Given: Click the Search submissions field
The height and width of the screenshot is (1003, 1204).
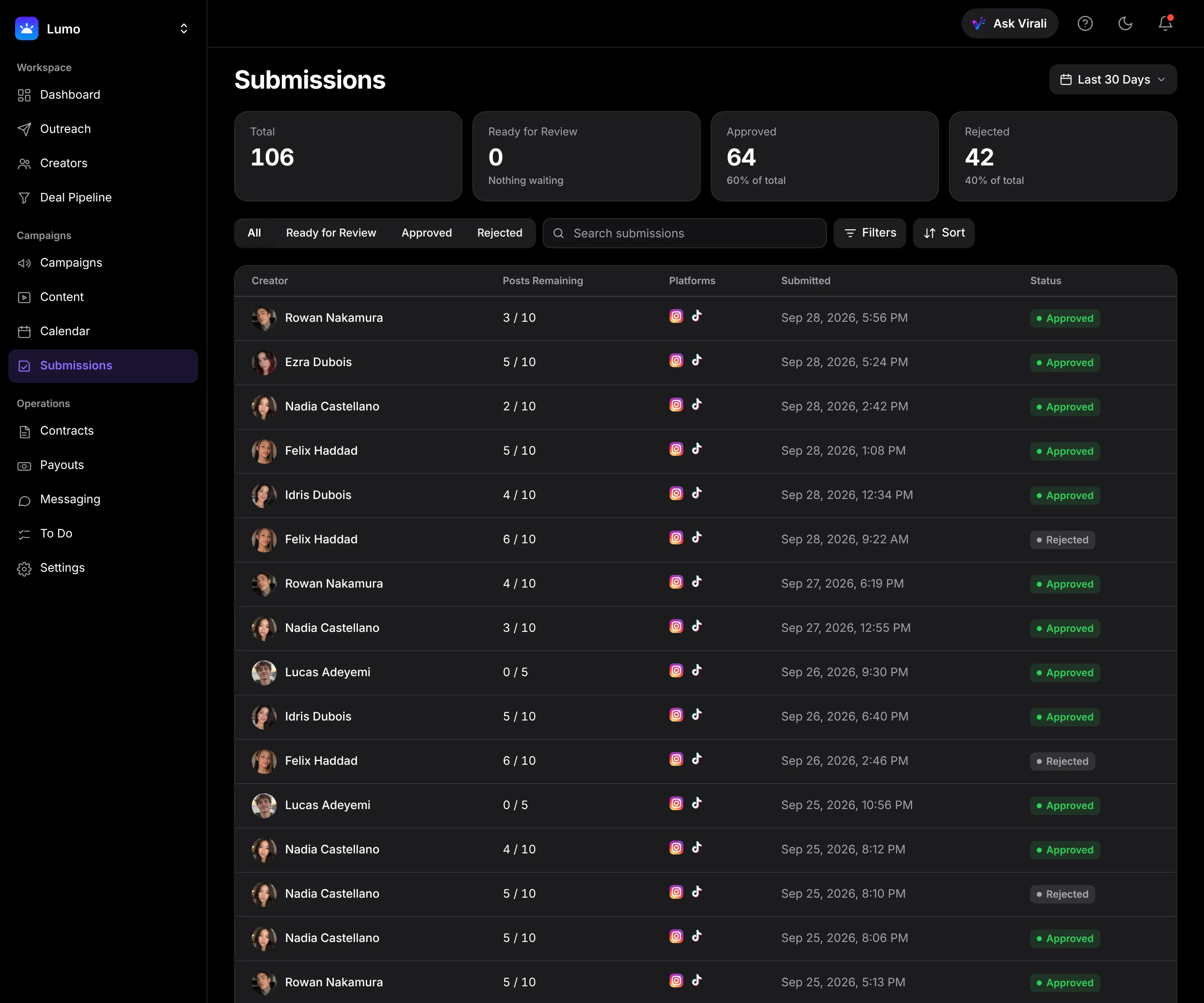Looking at the screenshot, I should [684, 233].
